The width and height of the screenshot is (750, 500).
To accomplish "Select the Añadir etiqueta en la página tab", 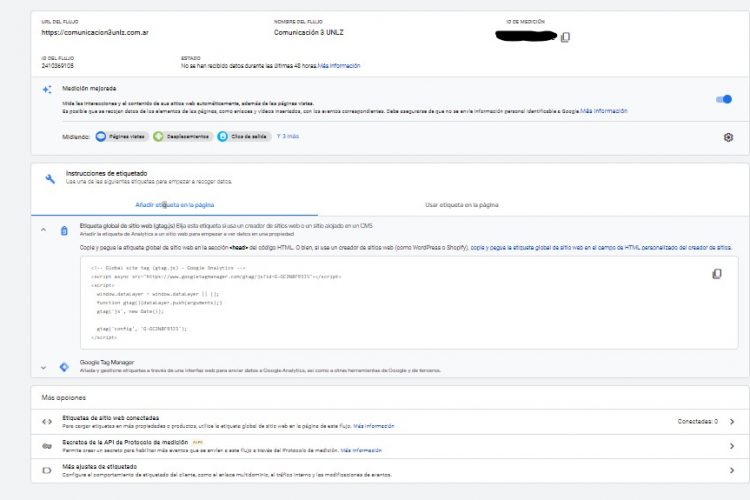I will (x=175, y=205).
